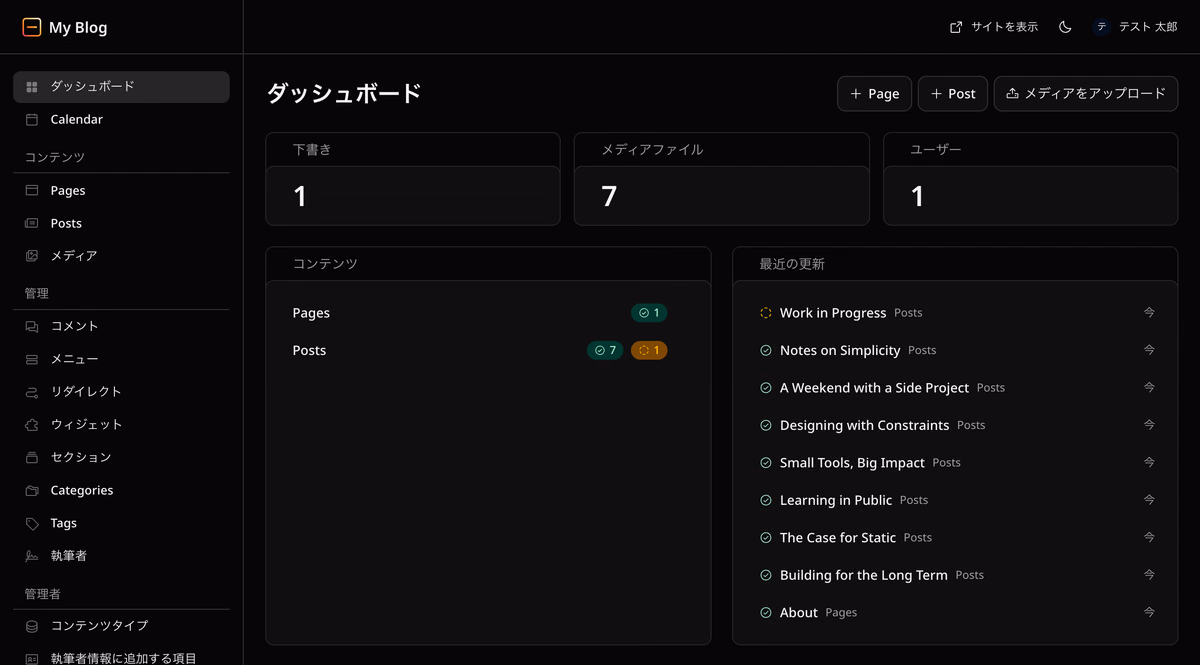Click the + Page button
Image resolution: width=1200 pixels, height=665 pixels.
pyautogui.click(x=874, y=94)
